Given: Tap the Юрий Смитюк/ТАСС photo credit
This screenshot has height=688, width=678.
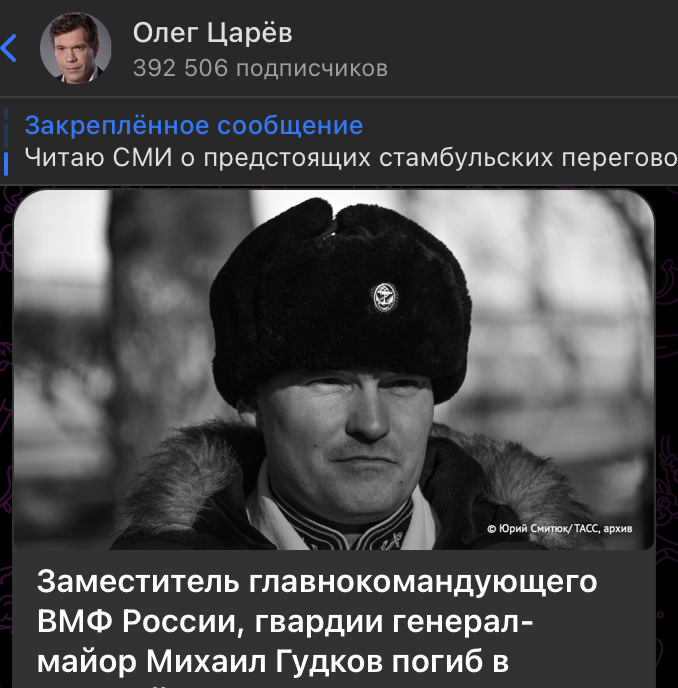Looking at the screenshot, I should click(x=560, y=529).
